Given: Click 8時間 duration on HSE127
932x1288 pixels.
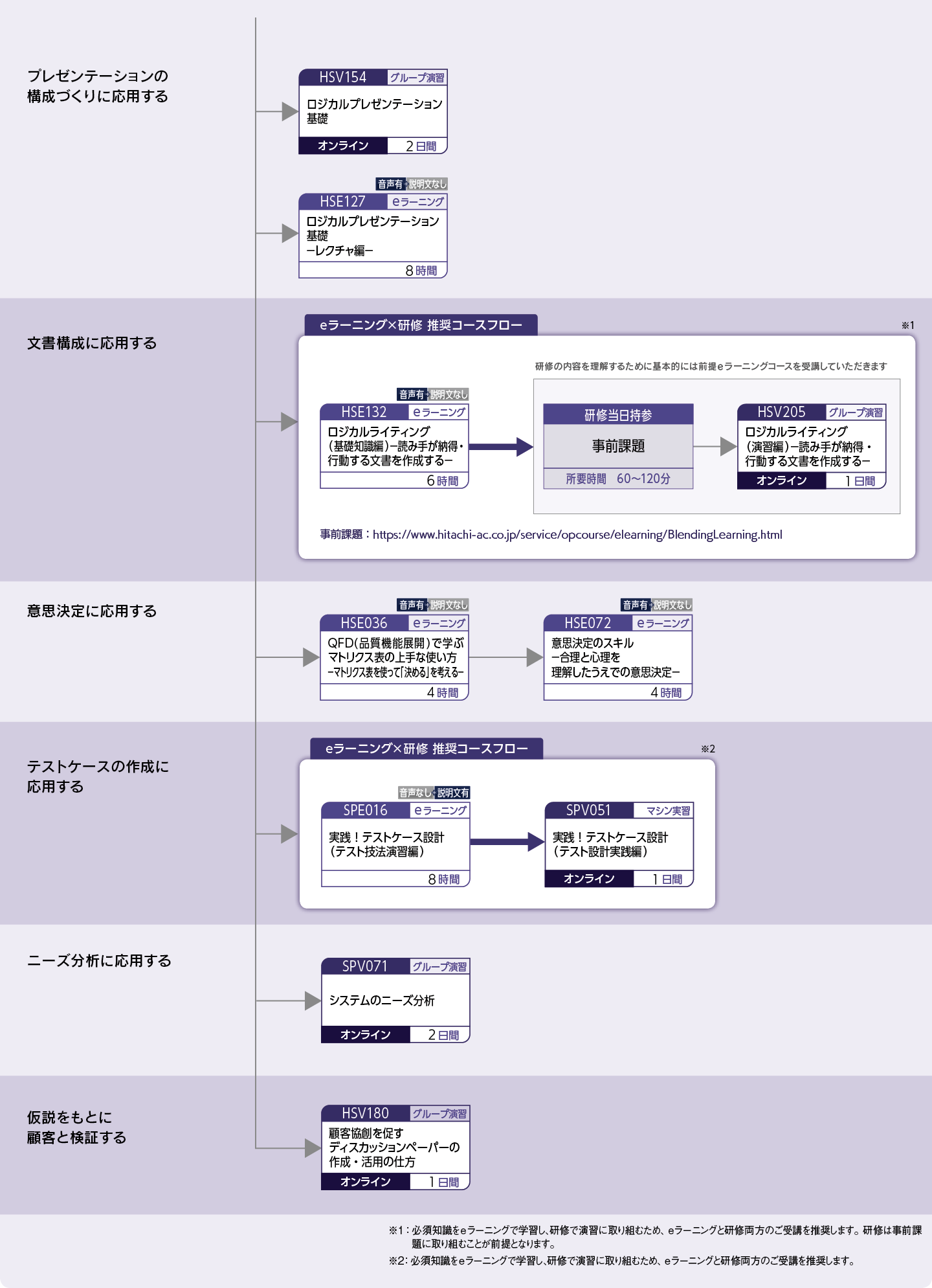Looking at the screenshot, I should click(x=421, y=271).
